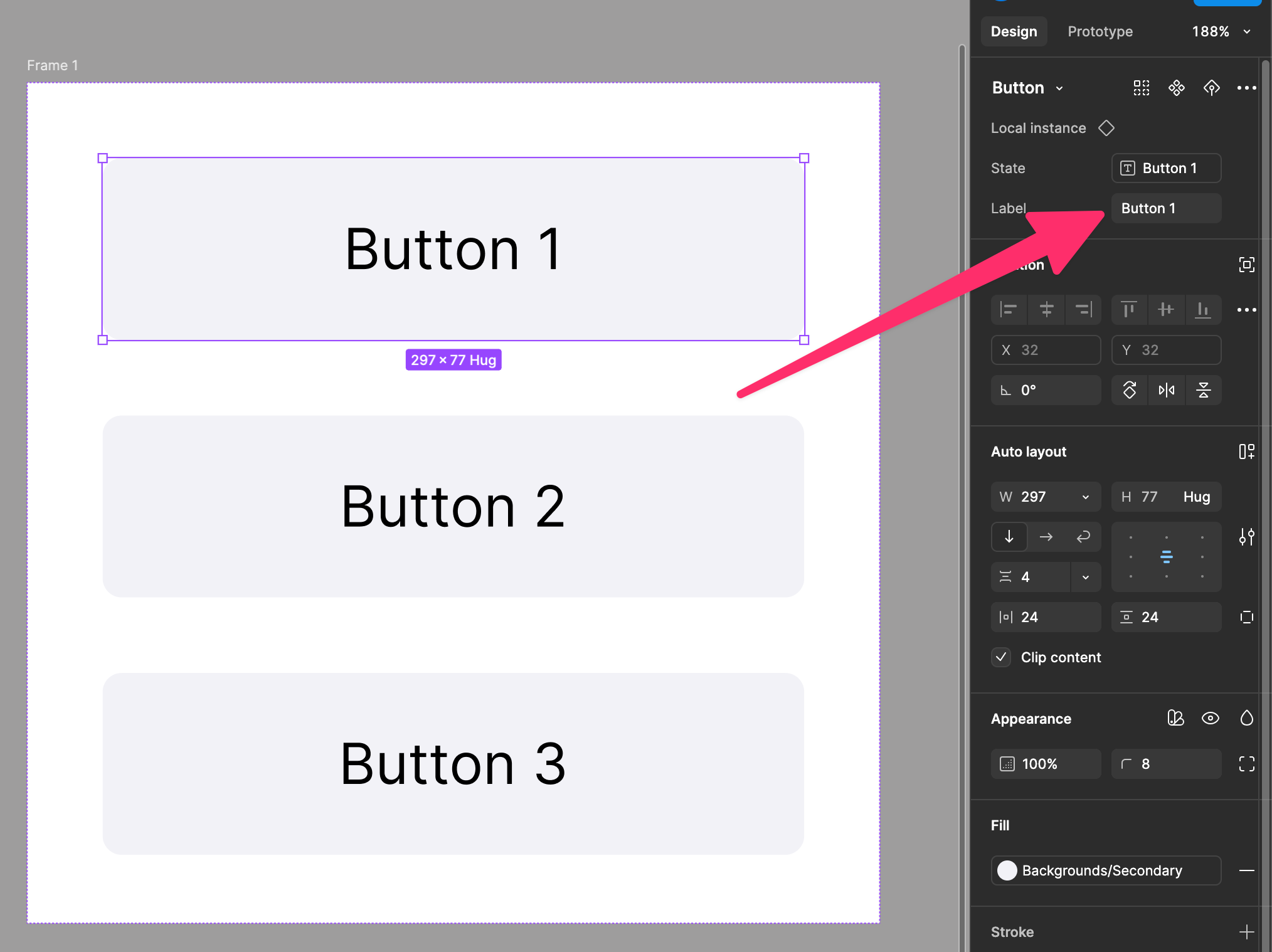The image size is (1272, 952).
Task: Align selection to the left
Action: [x=1009, y=310]
